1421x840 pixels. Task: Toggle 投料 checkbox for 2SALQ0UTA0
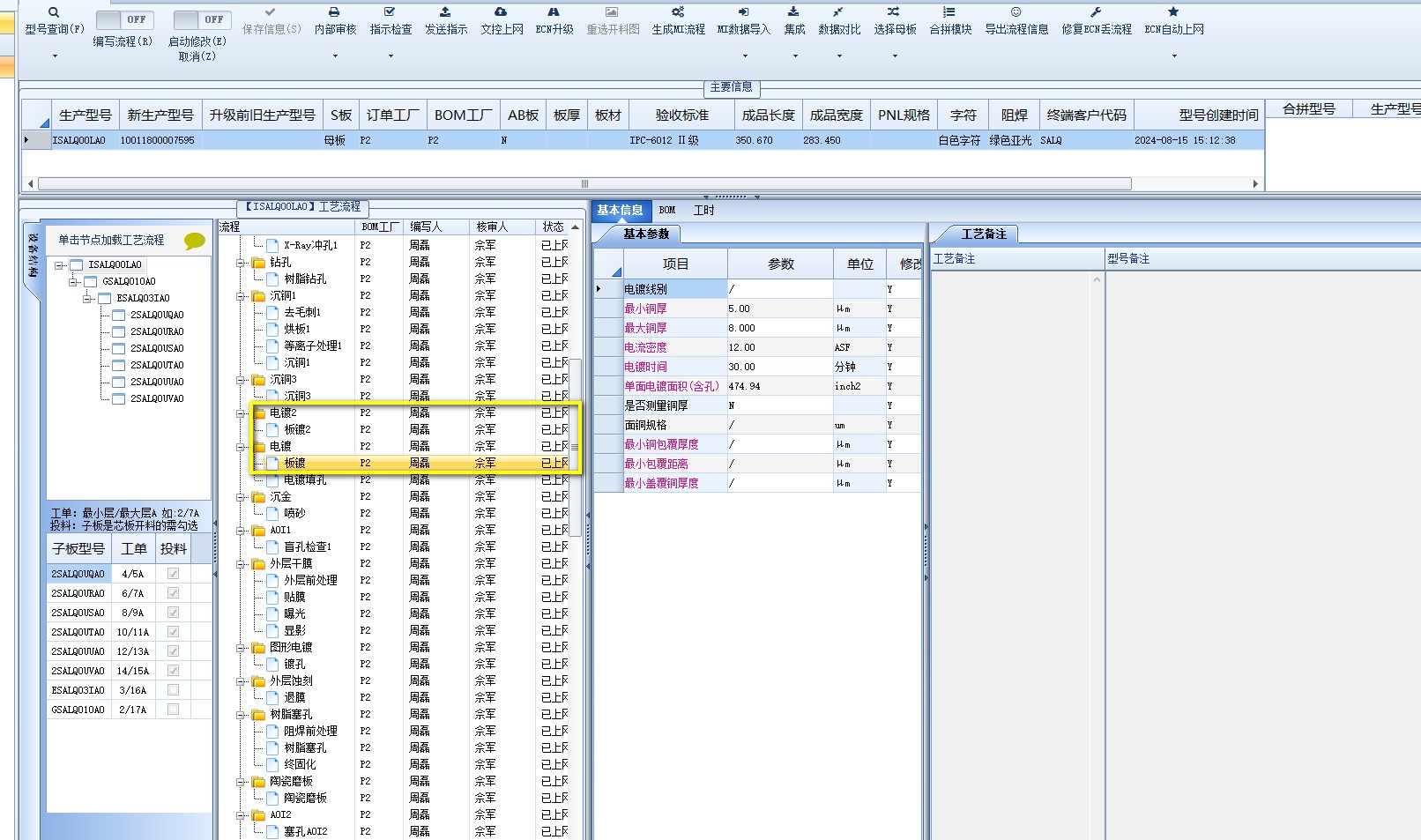pyautogui.click(x=174, y=632)
